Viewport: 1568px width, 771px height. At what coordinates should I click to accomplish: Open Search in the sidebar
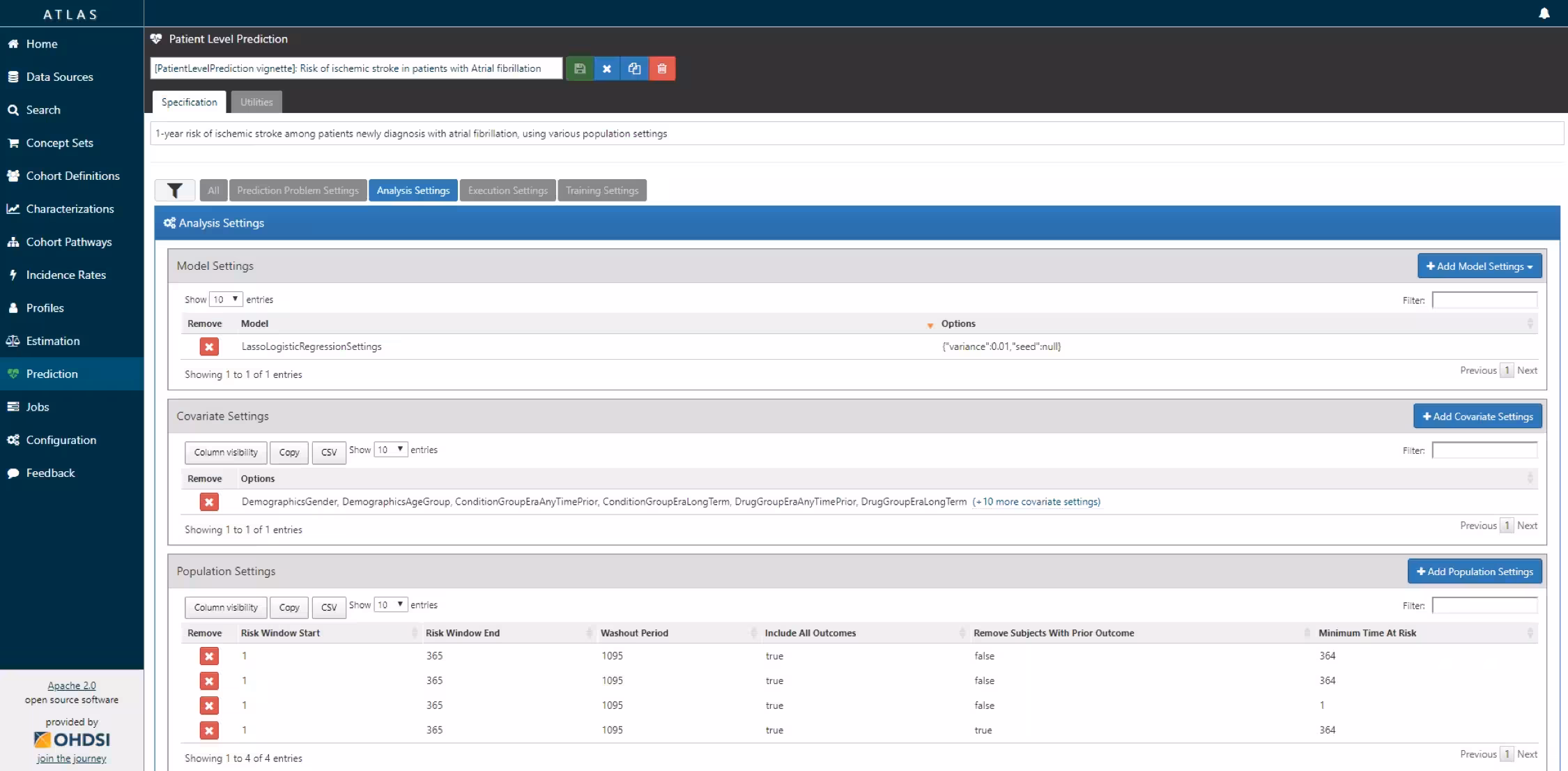(x=72, y=110)
